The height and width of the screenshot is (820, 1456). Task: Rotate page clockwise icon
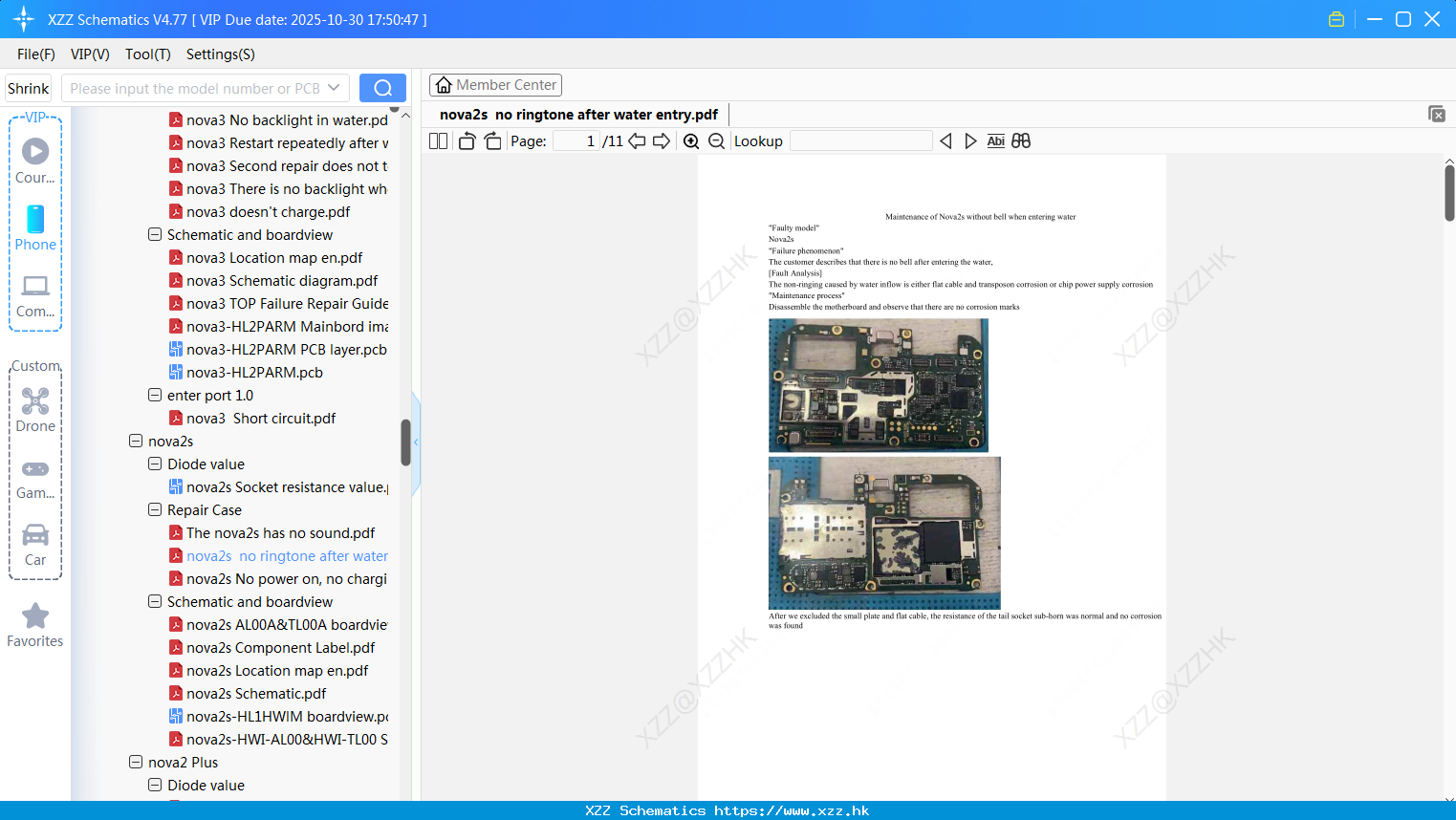coord(492,140)
